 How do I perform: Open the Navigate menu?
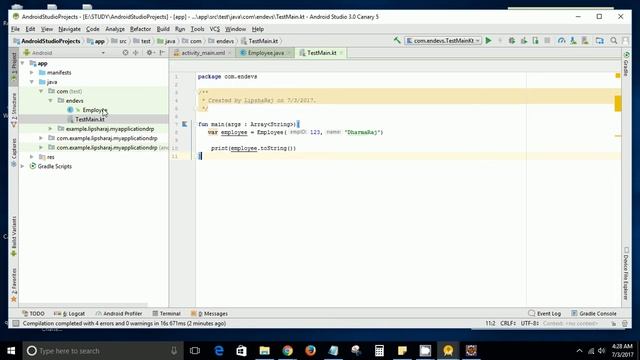click(x=69, y=29)
